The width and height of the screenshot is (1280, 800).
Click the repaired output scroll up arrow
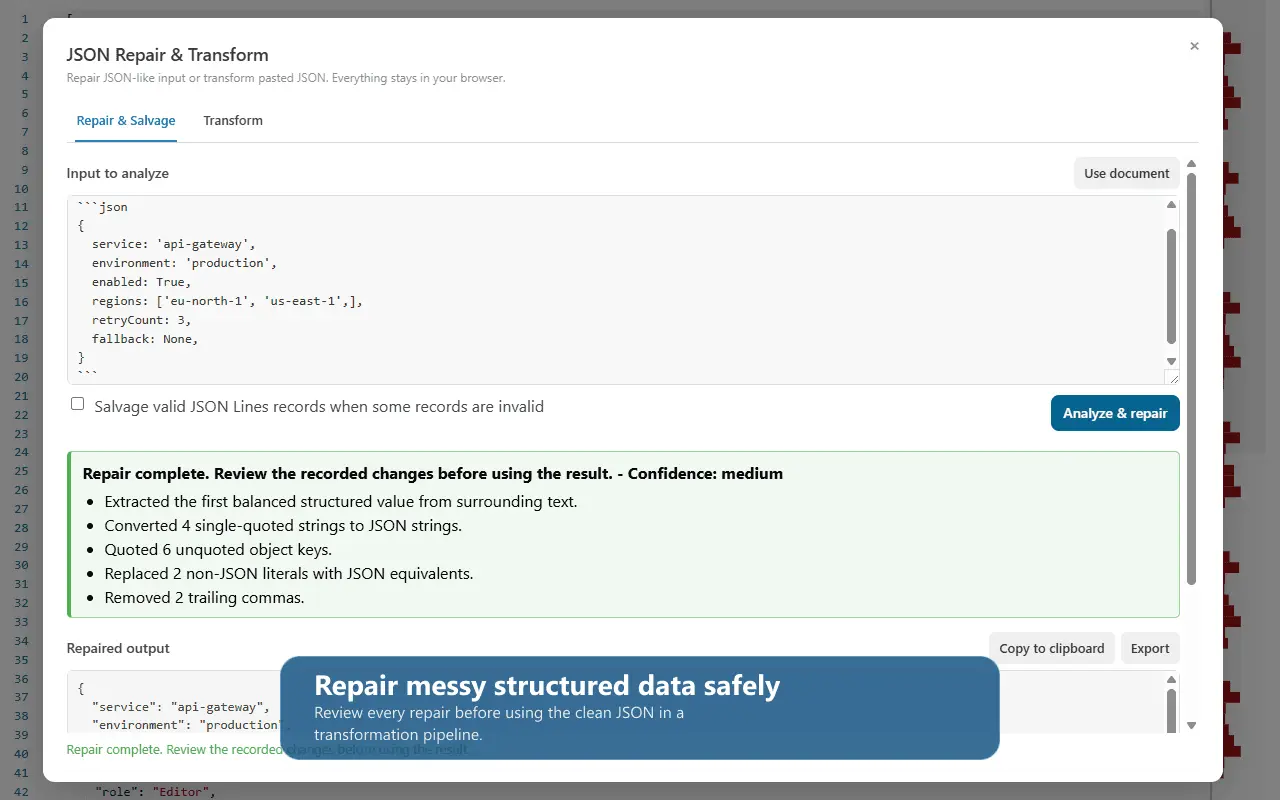(1171, 680)
